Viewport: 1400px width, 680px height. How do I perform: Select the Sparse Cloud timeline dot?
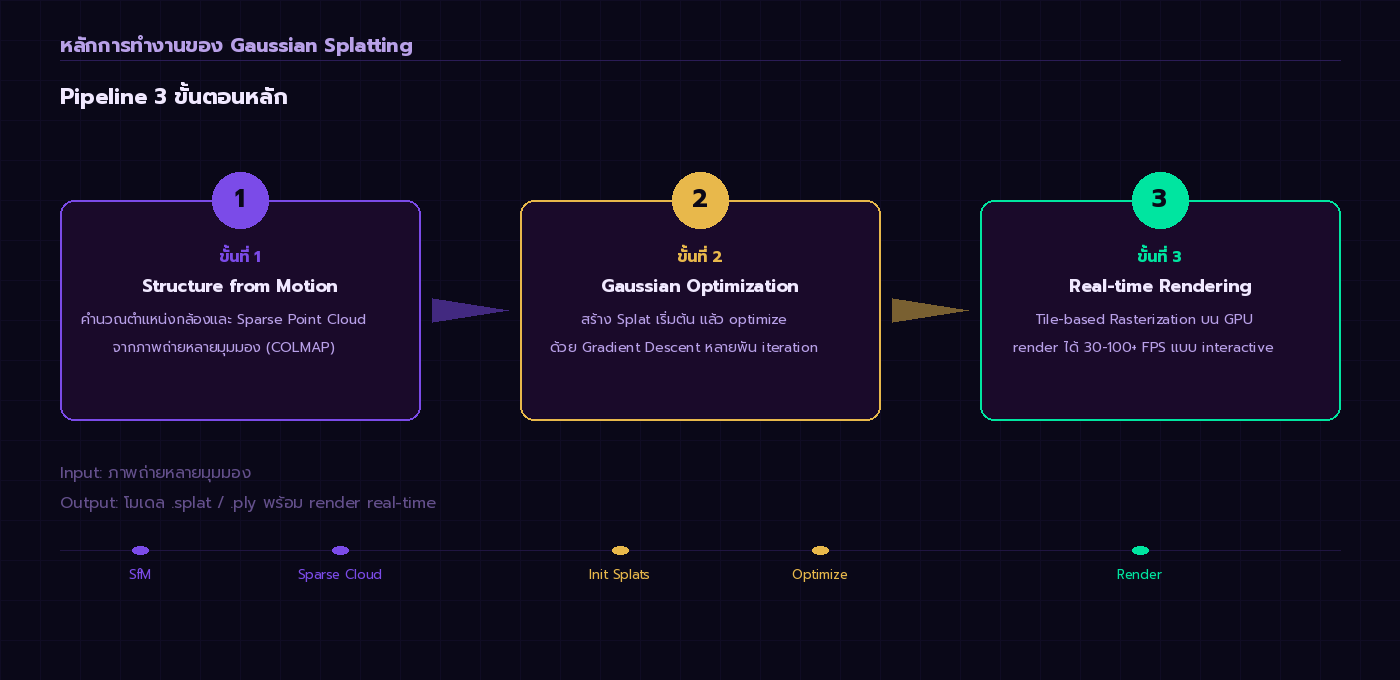coord(340,550)
